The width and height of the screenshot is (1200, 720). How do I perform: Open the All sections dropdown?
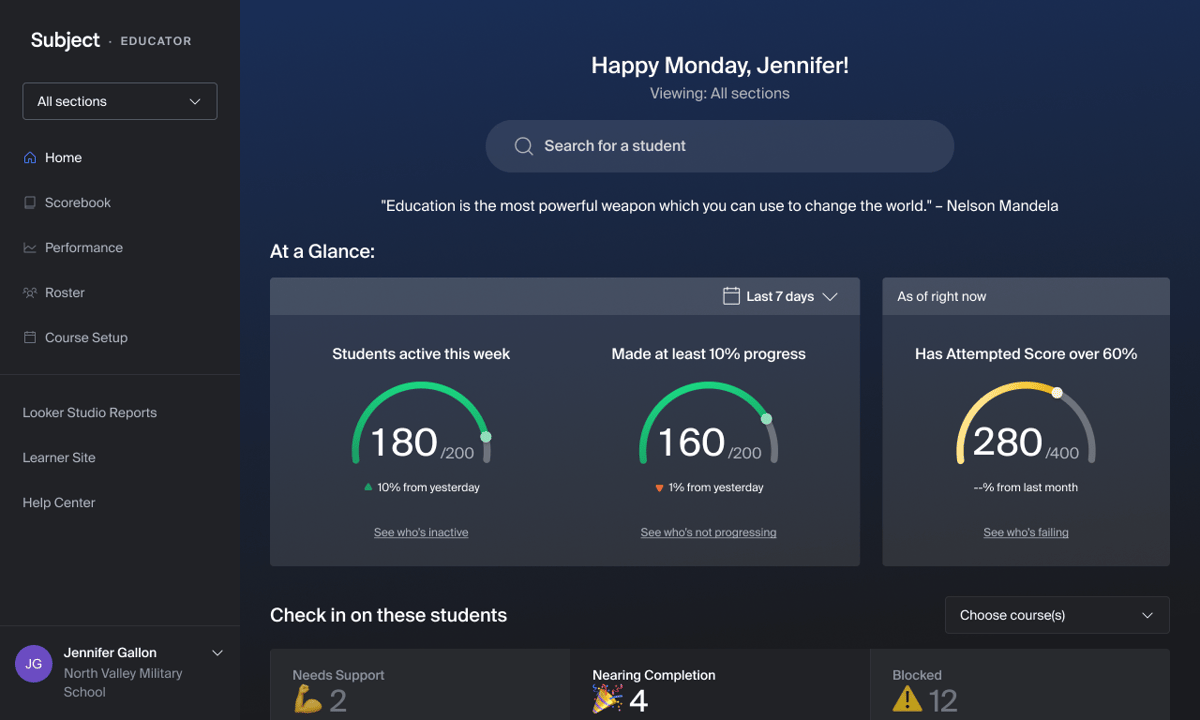(x=120, y=101)
